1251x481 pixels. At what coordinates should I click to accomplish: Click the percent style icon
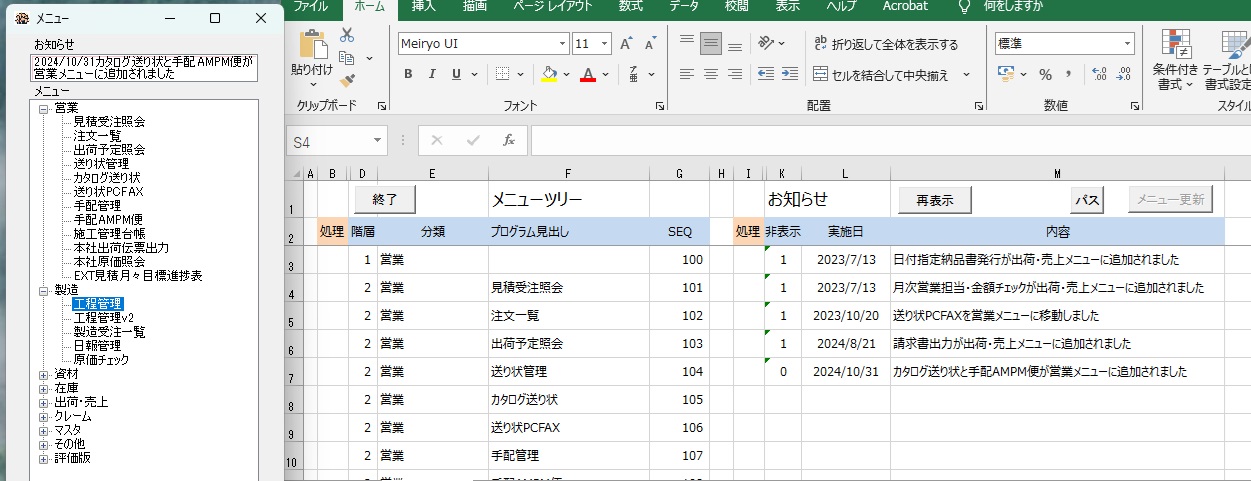pos(1045,74)
